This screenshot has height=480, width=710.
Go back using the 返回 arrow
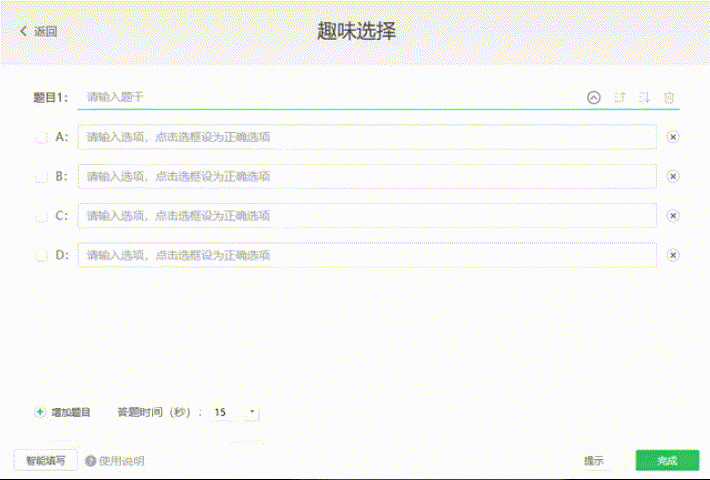pyautogui.click(x=24, y=31)
